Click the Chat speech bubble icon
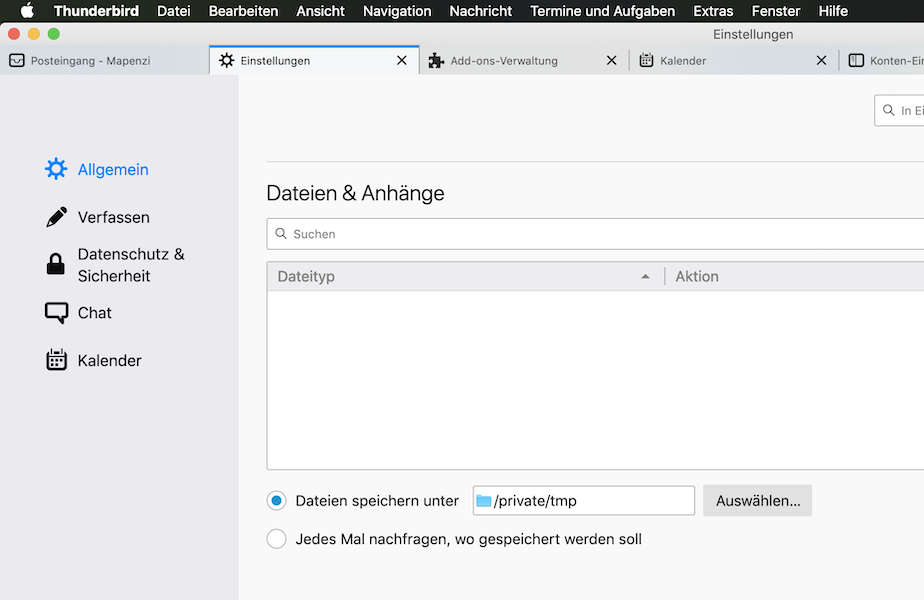This screenshot has height=600, width=924. tap(56, 313)
